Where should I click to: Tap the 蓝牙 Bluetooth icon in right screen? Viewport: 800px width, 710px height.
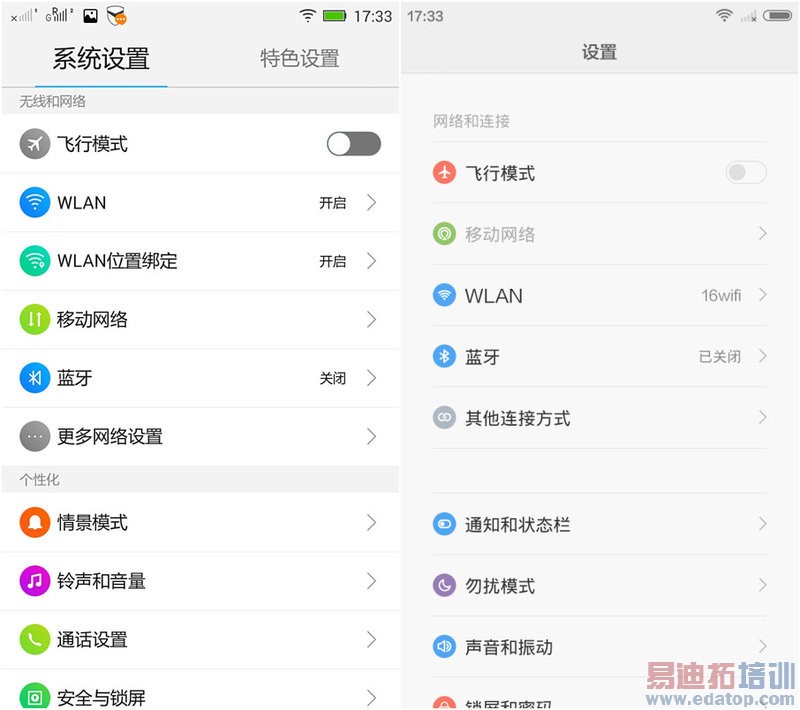(x=444, y=356)
